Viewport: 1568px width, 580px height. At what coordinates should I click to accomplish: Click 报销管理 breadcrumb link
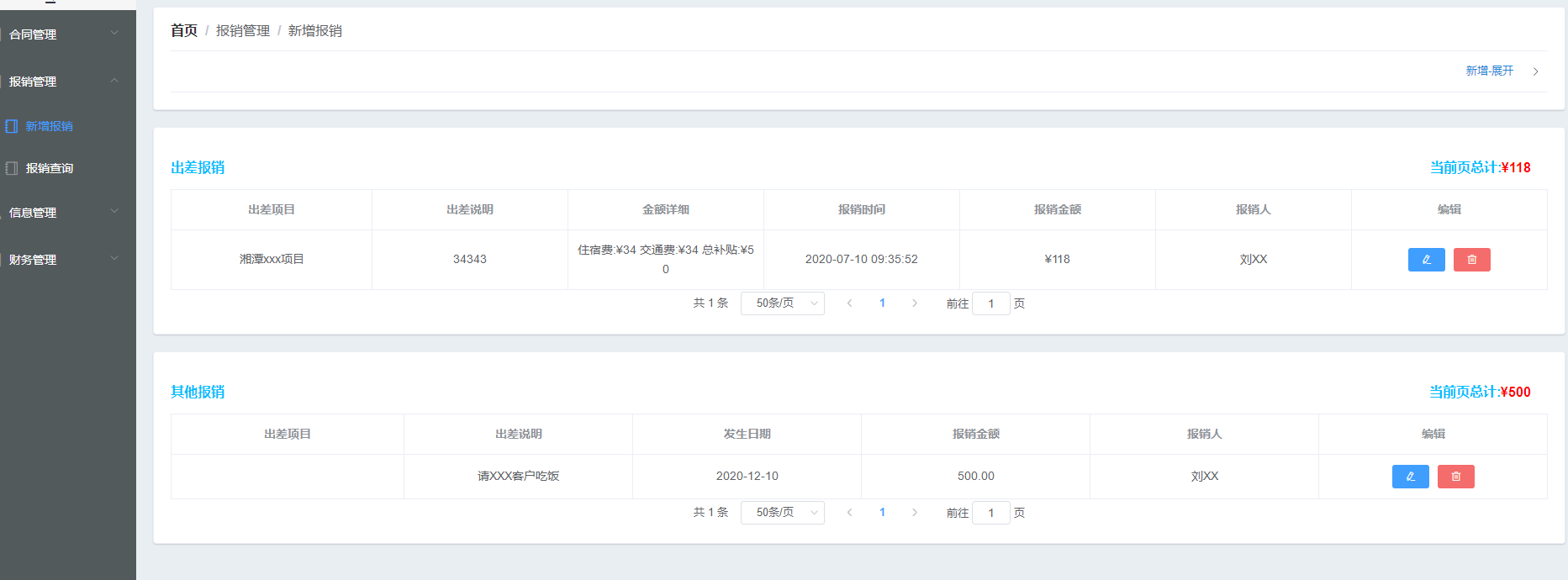point(243,31)
